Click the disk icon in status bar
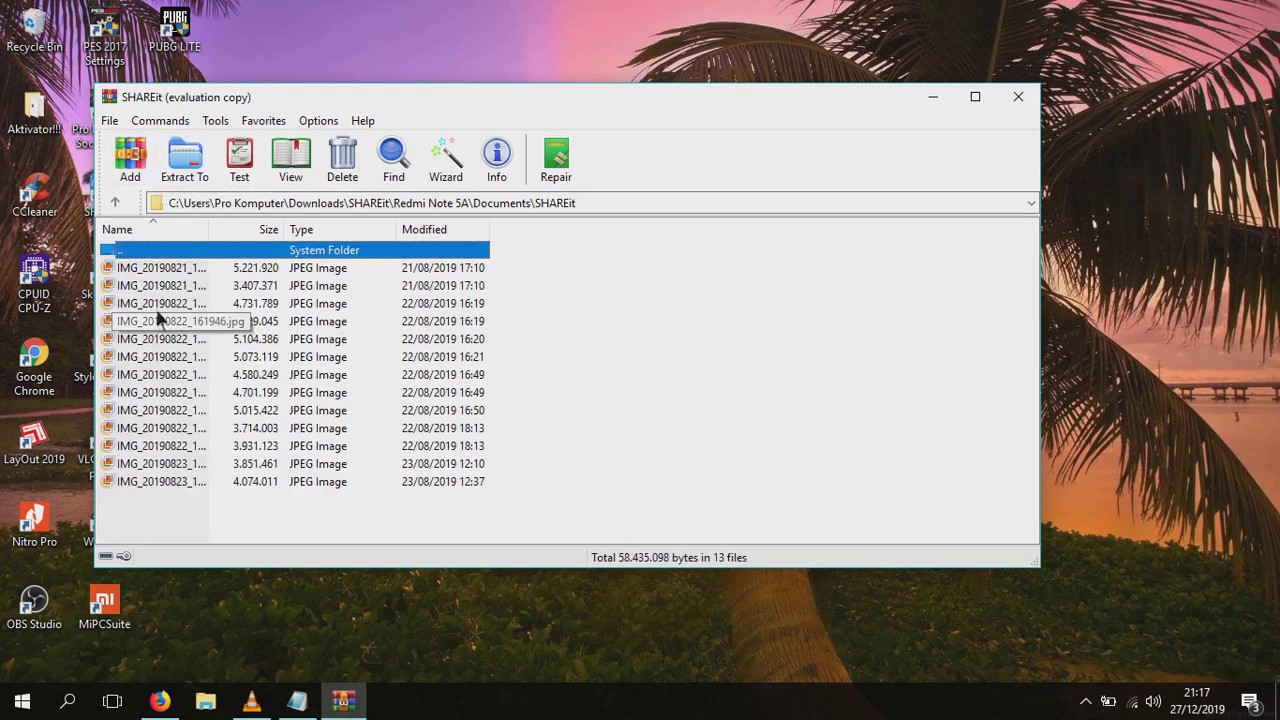The width and height of the screenshot is (1280, 720). [x=106, y=556]
